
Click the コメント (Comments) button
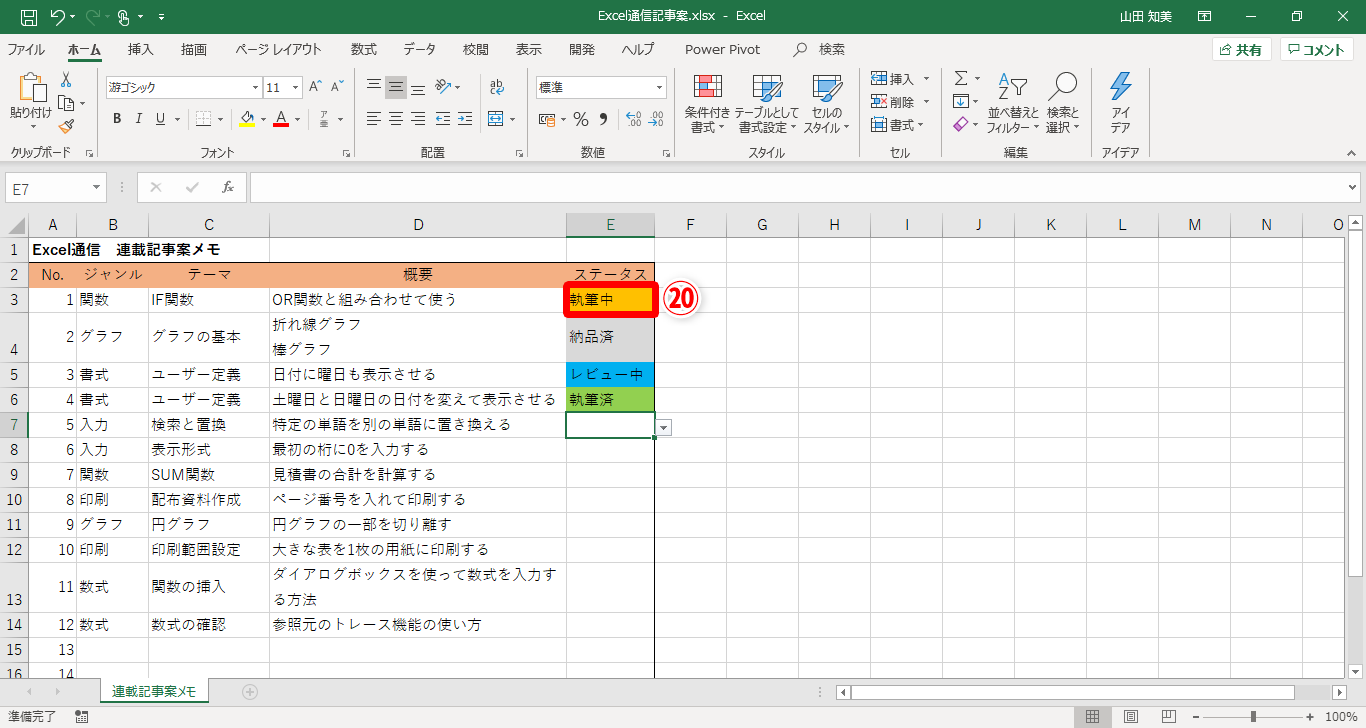(x=1317, y=50)
